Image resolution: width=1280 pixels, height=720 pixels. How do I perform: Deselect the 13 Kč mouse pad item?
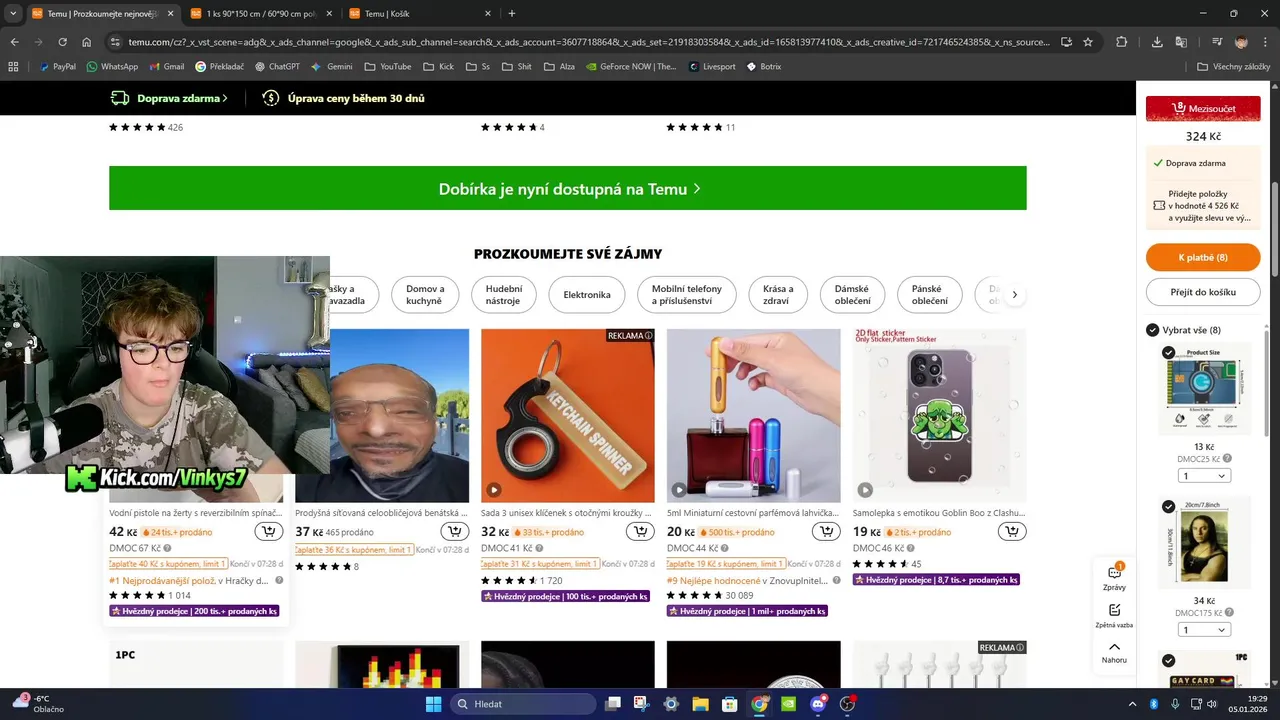coord(1169,353)
